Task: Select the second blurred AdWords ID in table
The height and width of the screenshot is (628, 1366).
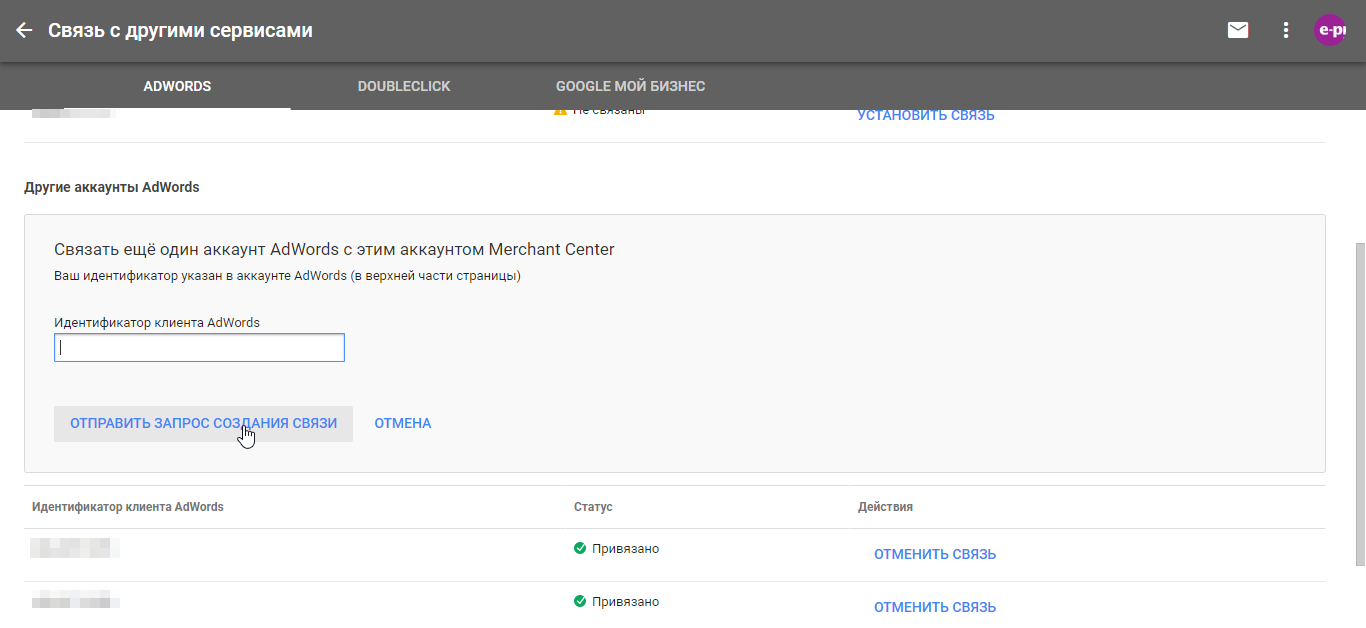Action: tap(75, 601)
